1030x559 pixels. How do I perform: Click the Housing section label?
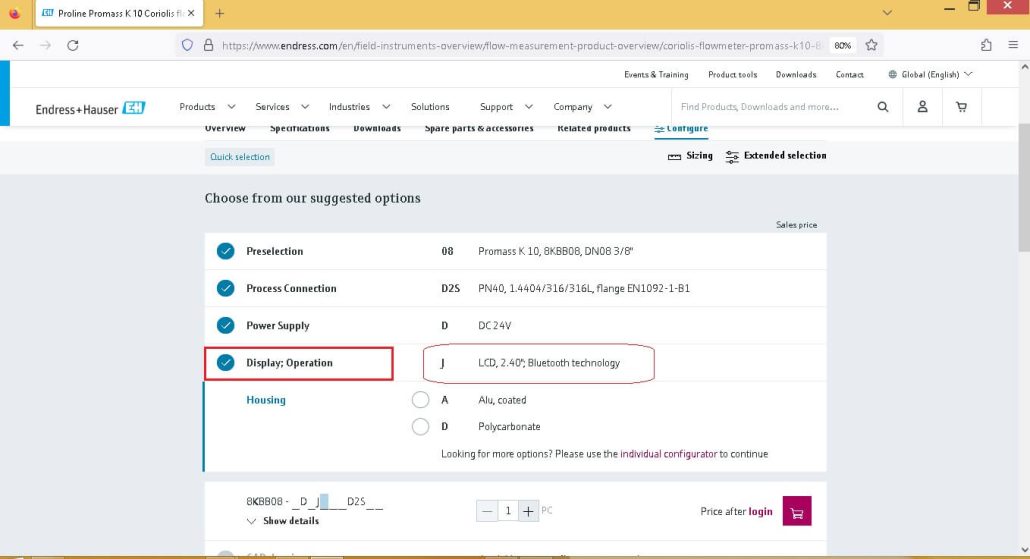266,400
